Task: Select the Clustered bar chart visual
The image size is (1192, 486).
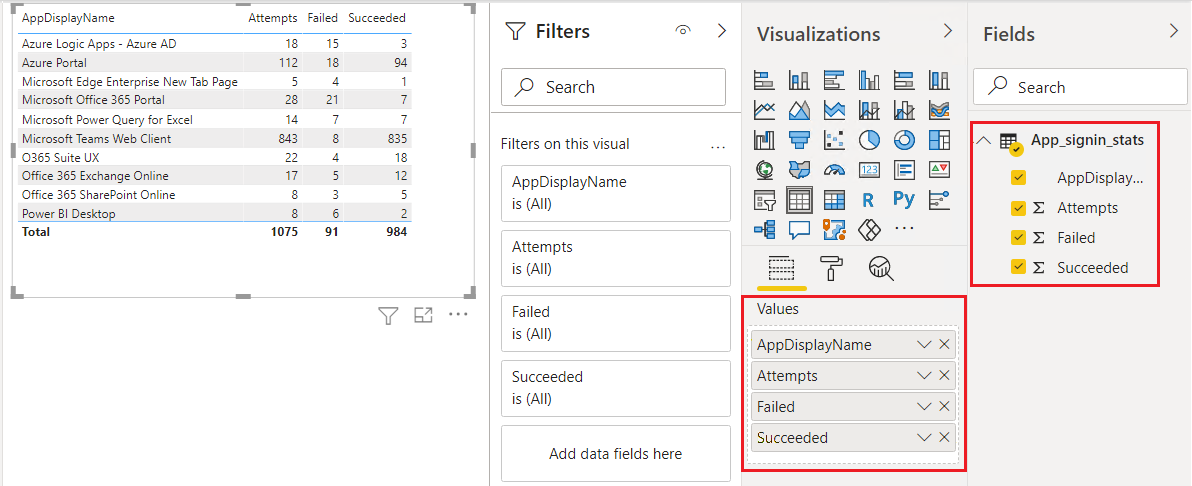Action: [x=834, y=79]
